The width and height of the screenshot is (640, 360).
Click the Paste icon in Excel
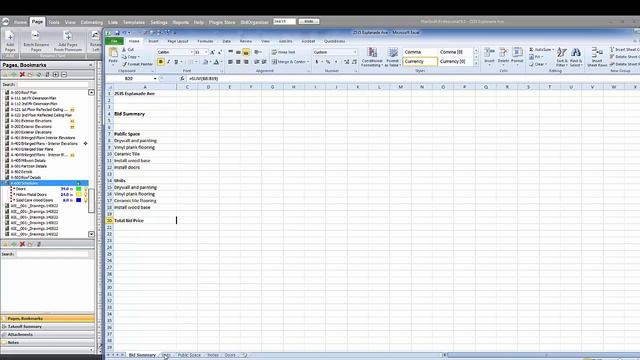[113, 53]
